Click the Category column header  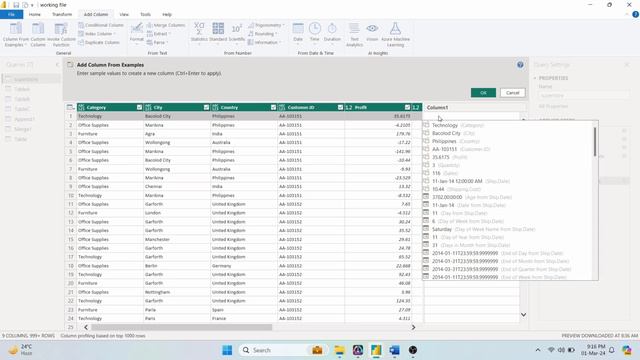click(x=110, y=107)
